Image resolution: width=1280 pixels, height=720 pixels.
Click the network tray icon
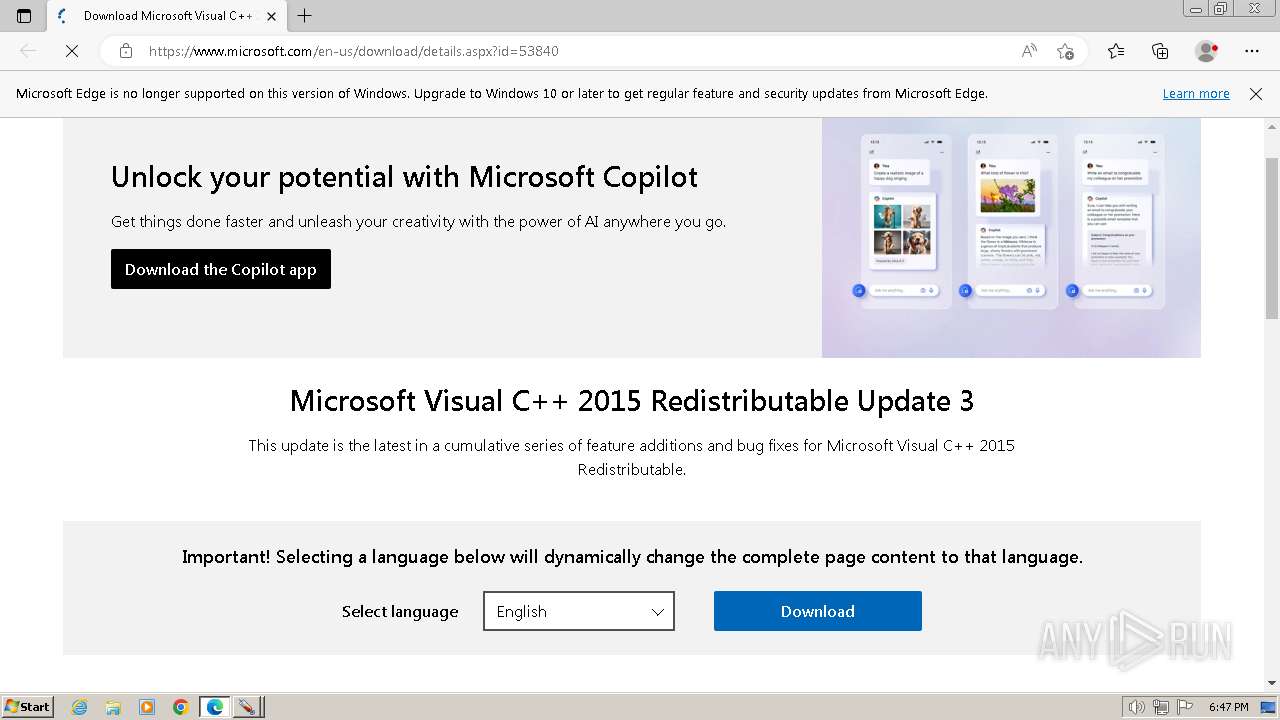[x=1161, y=707]
